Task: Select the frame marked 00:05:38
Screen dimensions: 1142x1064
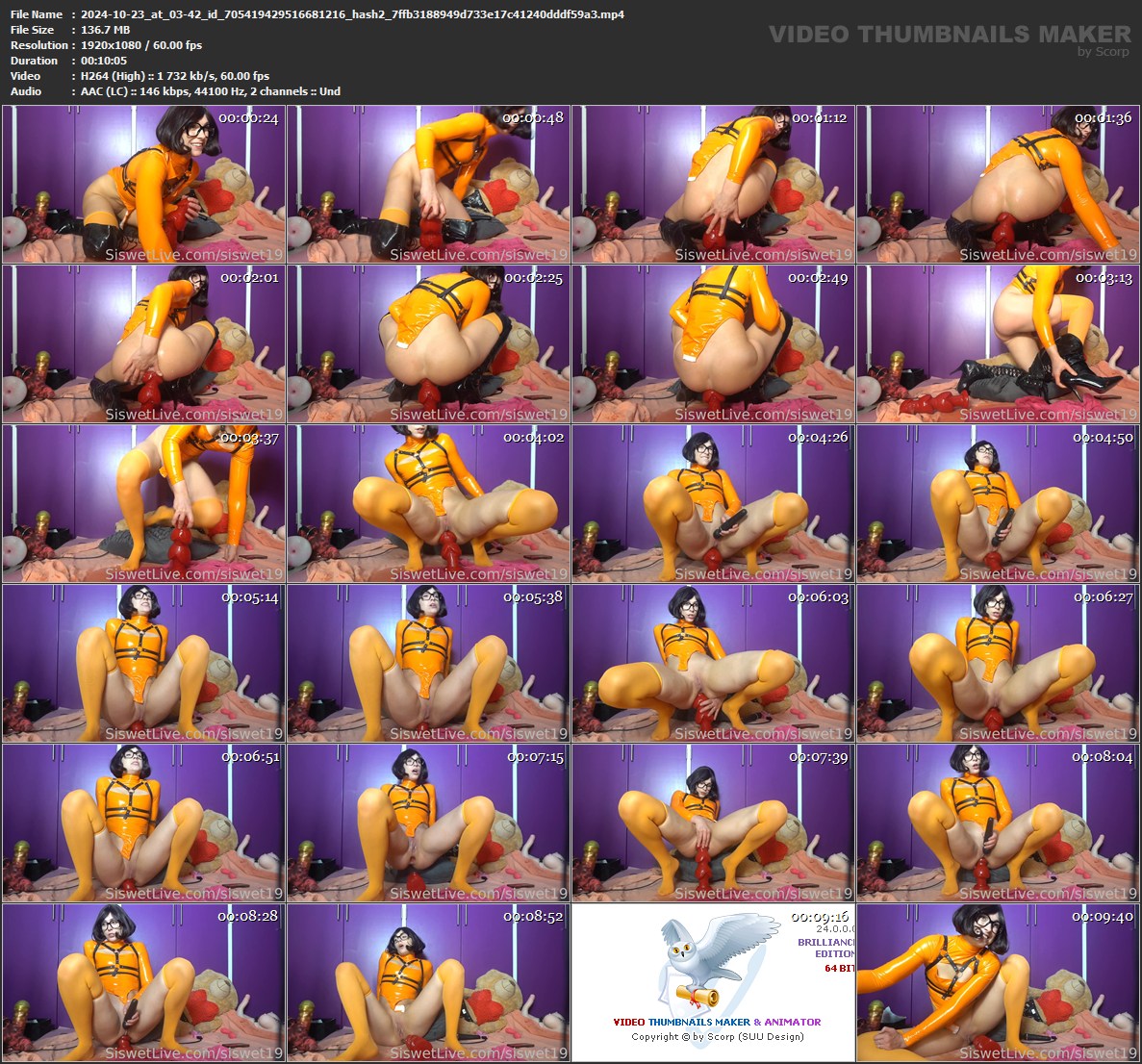Action: point(428,663)
